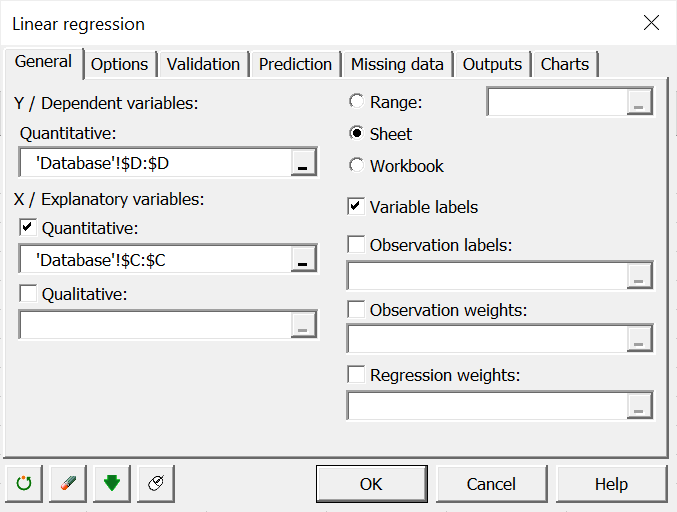Open range selector beside the Range output field
The width and height of the screenshot is (677, 512).
(639, 102)
